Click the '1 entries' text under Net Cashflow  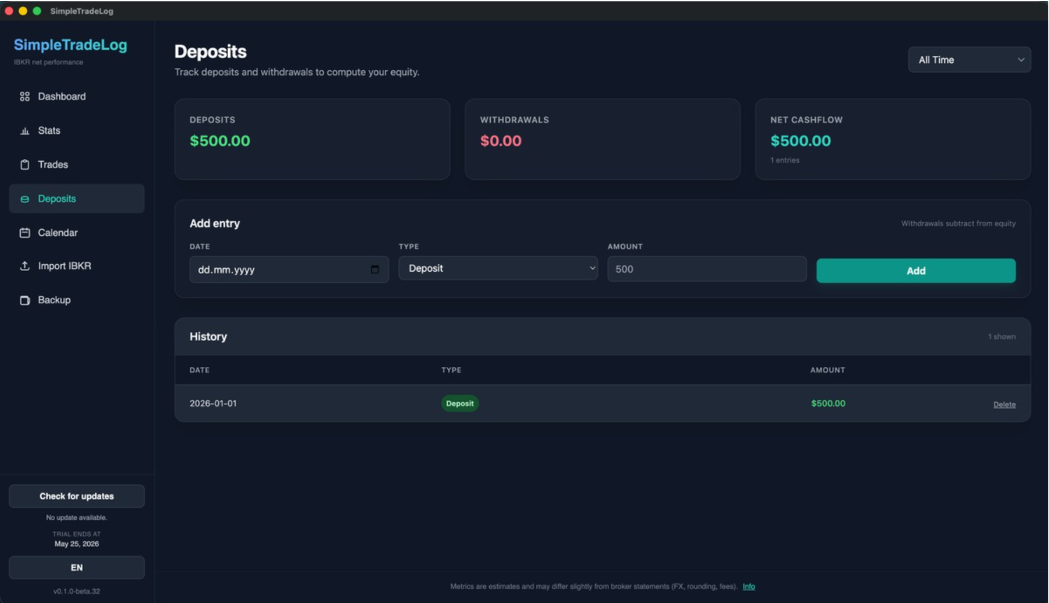click(785, 160)
